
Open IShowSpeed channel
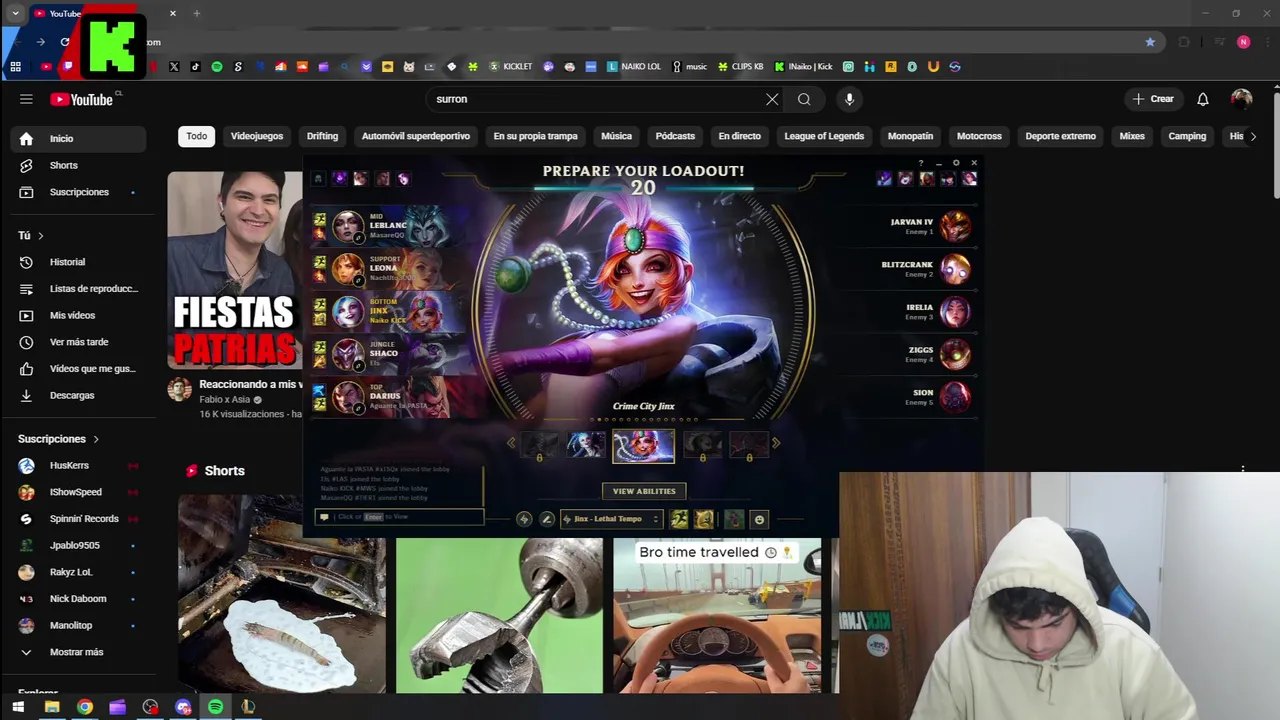tap(80, 492)
